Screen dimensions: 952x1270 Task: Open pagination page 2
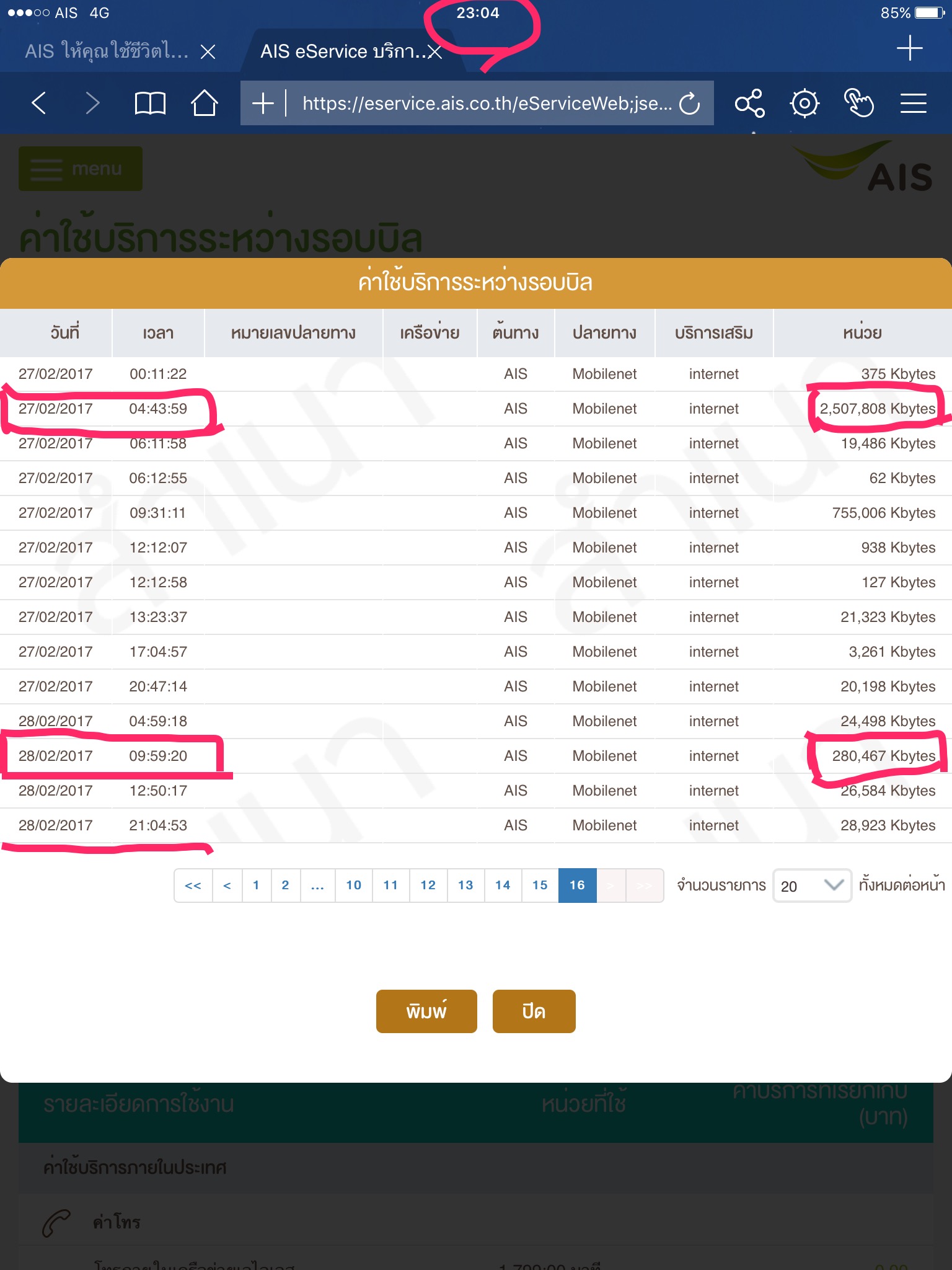click(286, 886)
